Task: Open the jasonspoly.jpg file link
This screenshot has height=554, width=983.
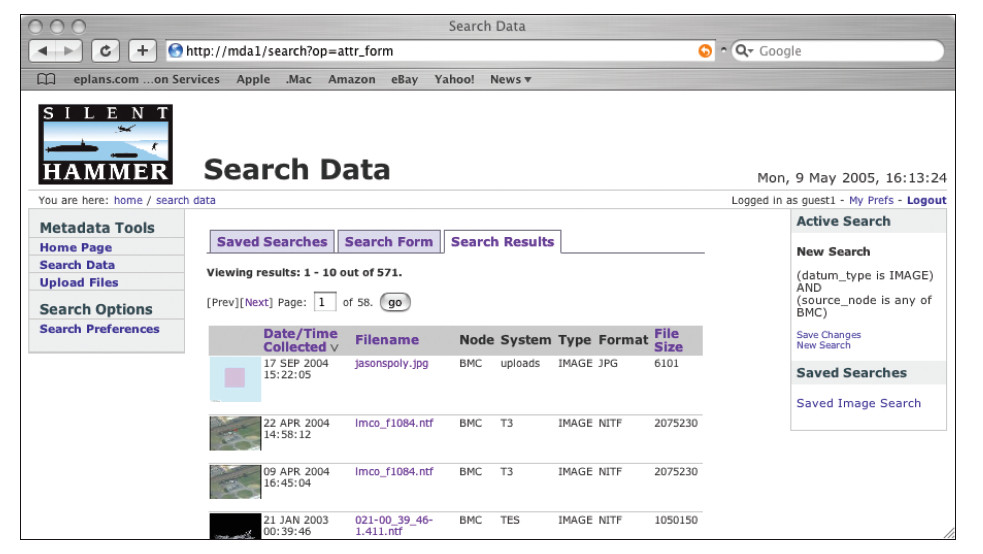Action: pyautogui.click(x=391, y=364)
